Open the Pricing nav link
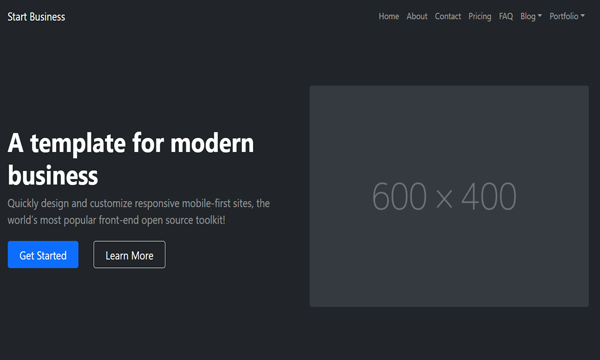 (480, 16)
